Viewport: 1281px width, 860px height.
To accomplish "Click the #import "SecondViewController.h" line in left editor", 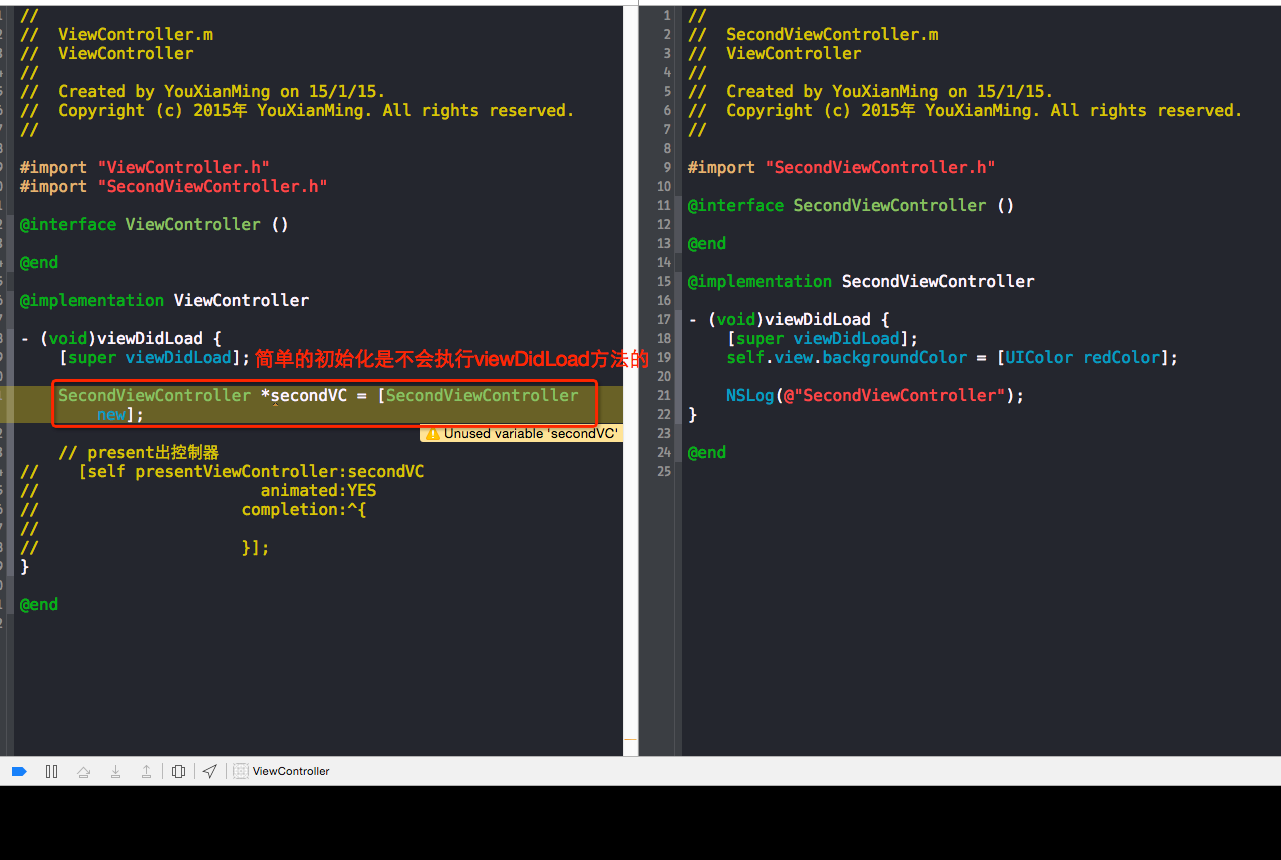I will tap(174, 186).
